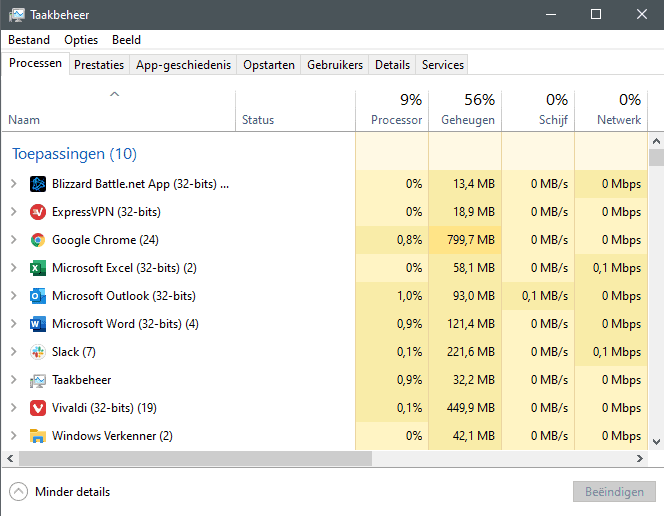664x516 pixels.
Task: Switch to the Details tab
Action: [x=393, y=65]
